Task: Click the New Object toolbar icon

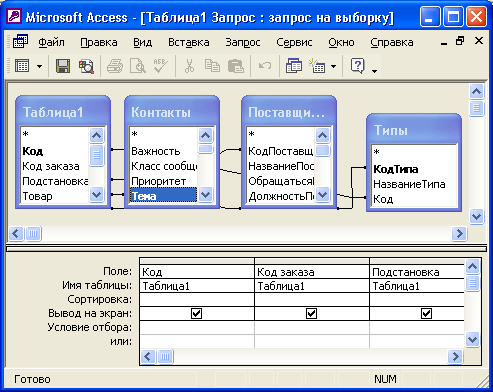Action: (x=317, y=66)
